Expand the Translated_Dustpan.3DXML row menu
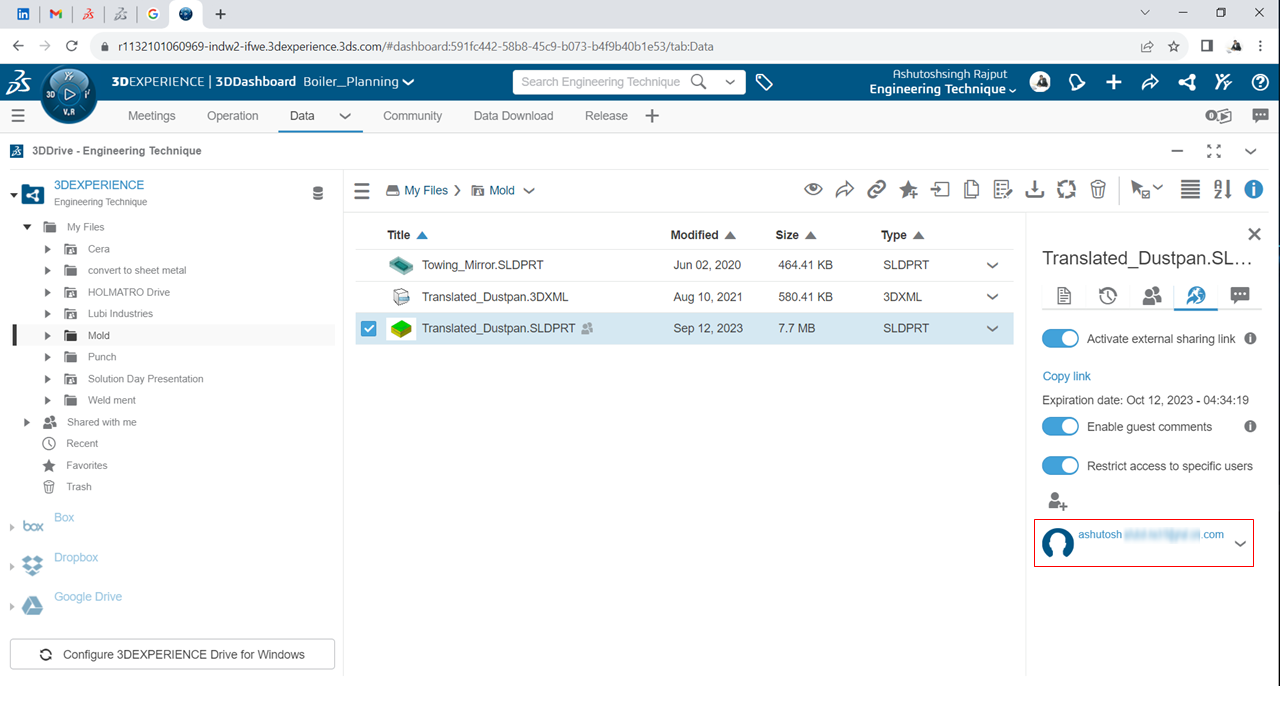 pyautogui.click(x=993, y=297)
